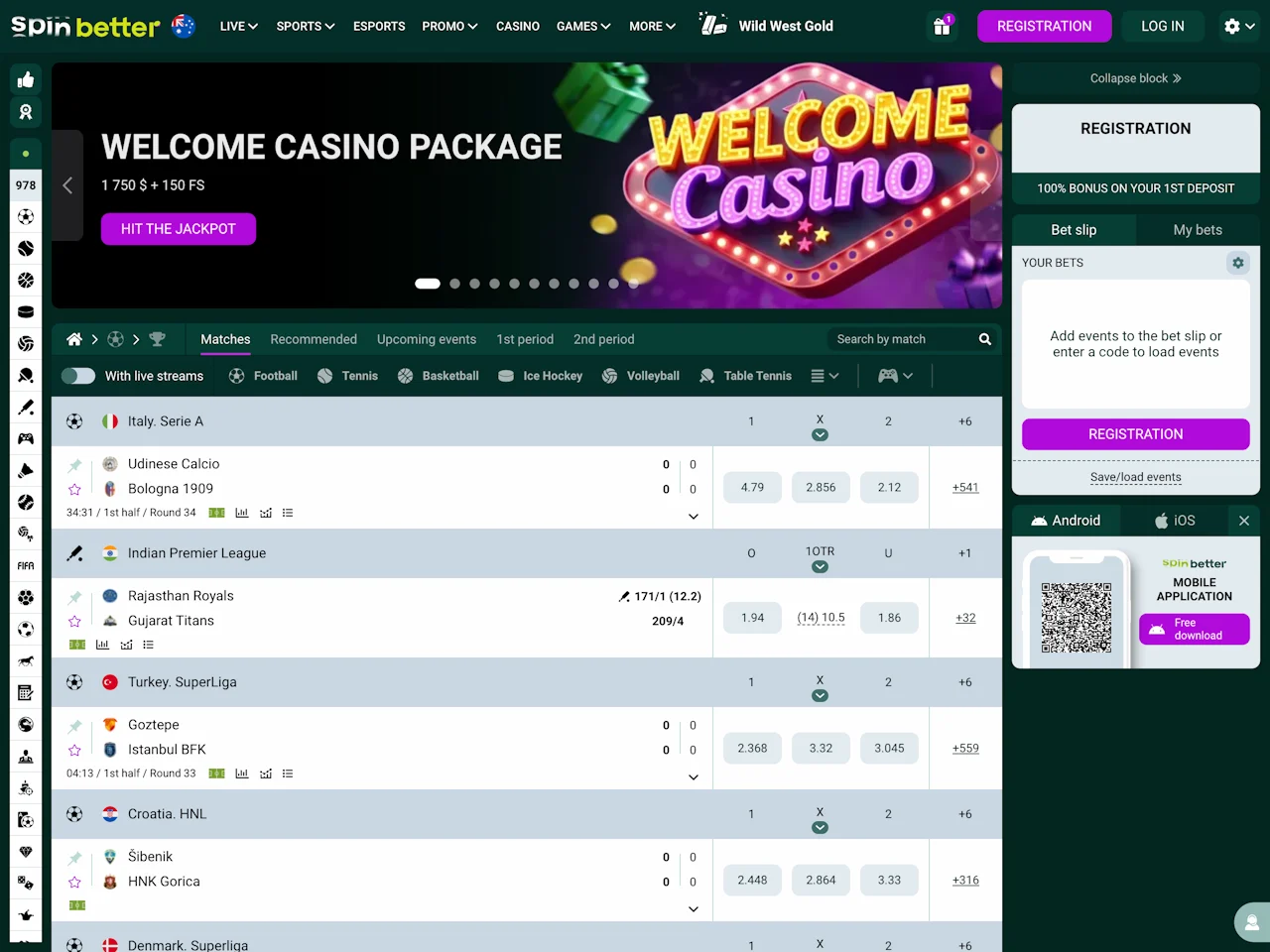Expand the SPORTS dropdown menu
Image resolution: width=1270 pixels, height=952 pixels.
click(x=306, y=27)
